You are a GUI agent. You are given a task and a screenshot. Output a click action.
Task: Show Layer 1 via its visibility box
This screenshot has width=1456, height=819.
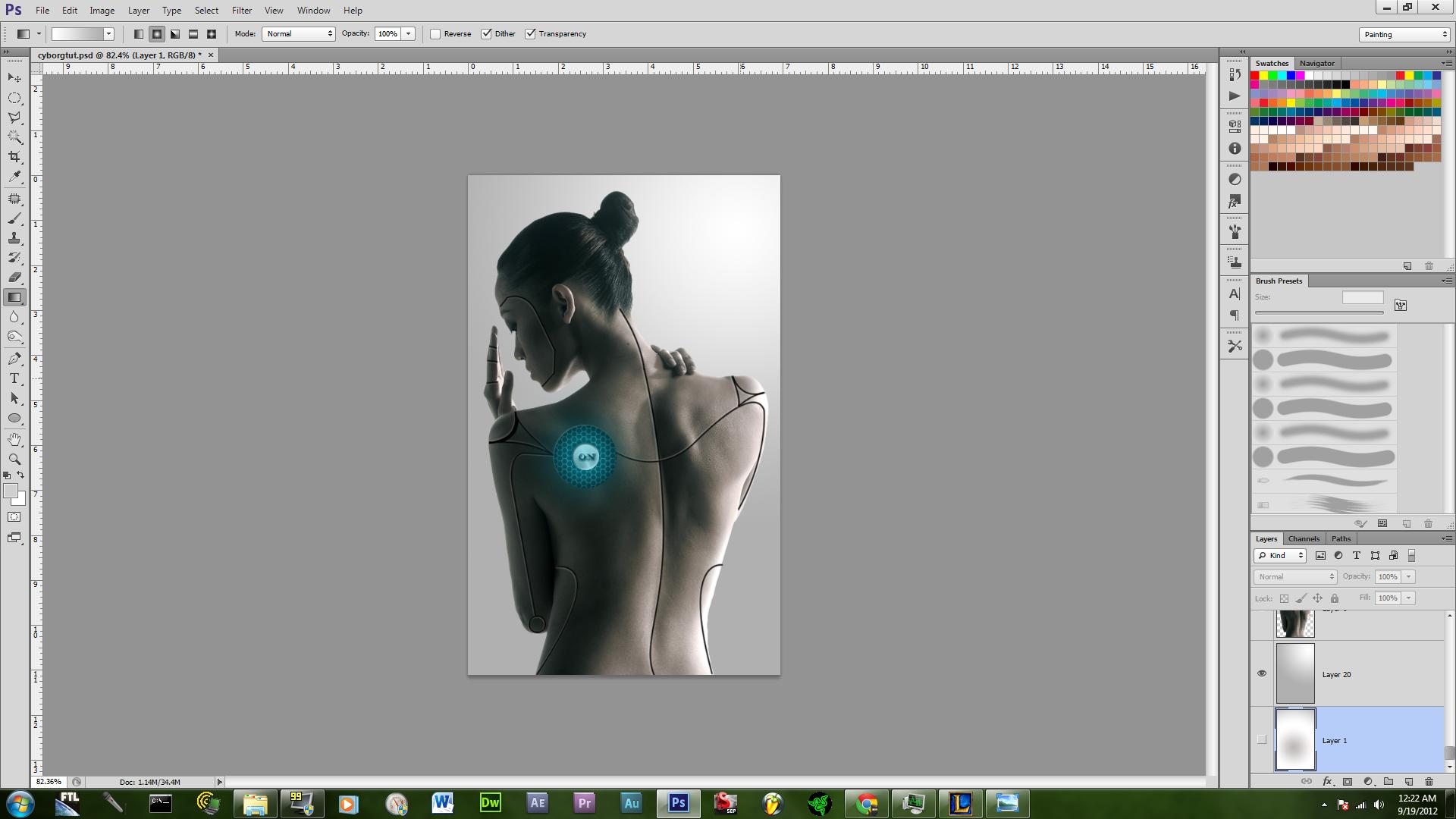[1262, 739]
